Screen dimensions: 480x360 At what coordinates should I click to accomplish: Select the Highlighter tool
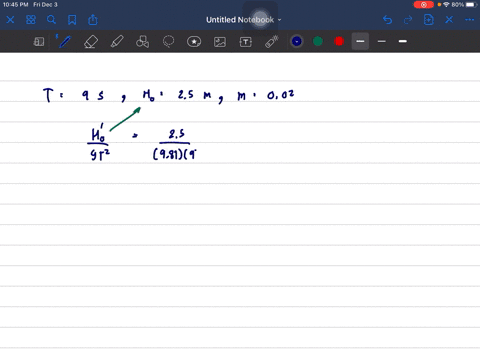117,42
